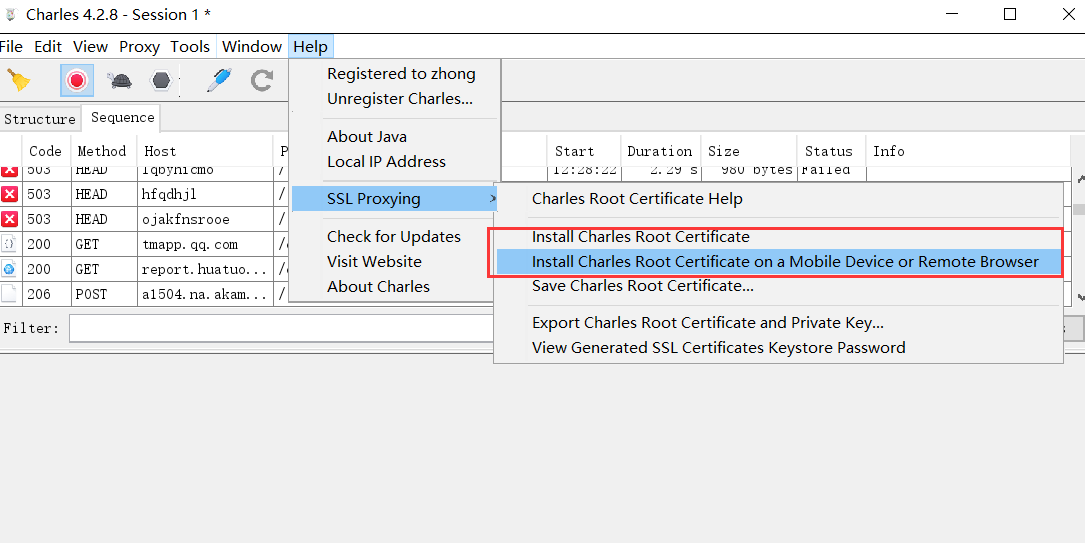Viewport: 1085px width, 543px height.
Task: Click the error icon for hfqdhjl row
Action: pyautogui.click(x=10, y=194)
